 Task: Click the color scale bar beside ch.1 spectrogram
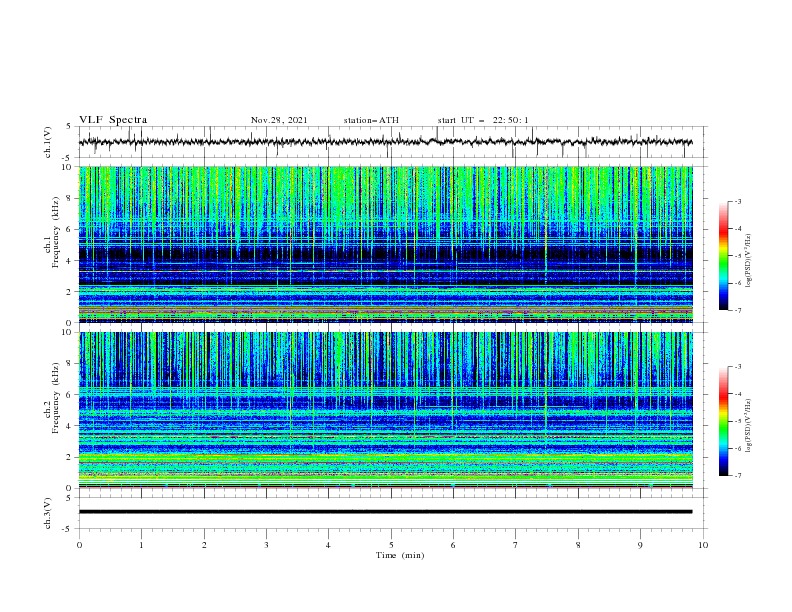724,256
